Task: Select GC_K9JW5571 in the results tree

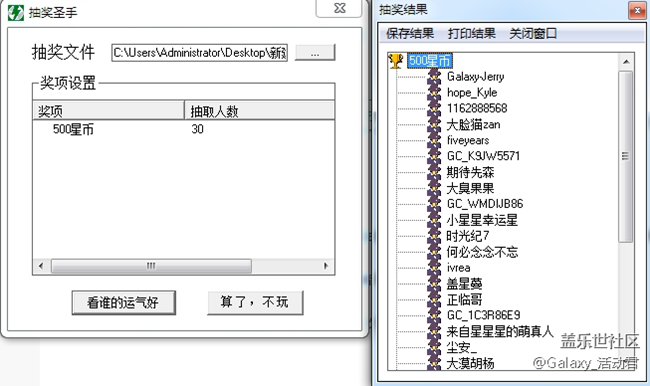Action: (483, 156)
